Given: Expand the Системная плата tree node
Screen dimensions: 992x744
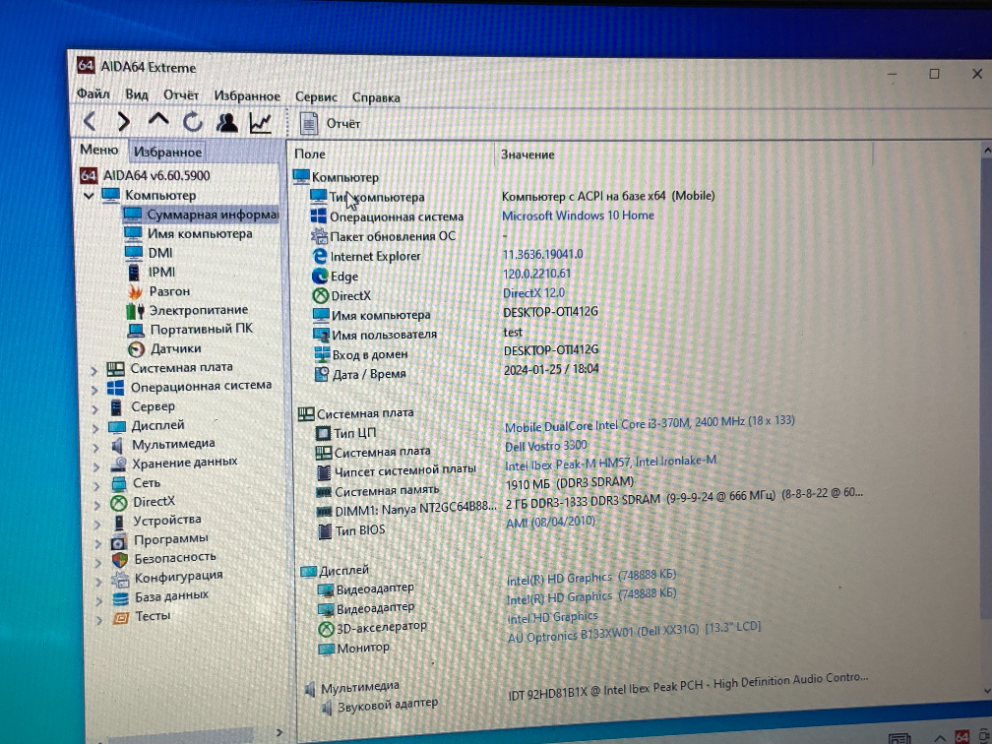Looking at the screenshot, I should pyautogui.click(x=94, y=369).
